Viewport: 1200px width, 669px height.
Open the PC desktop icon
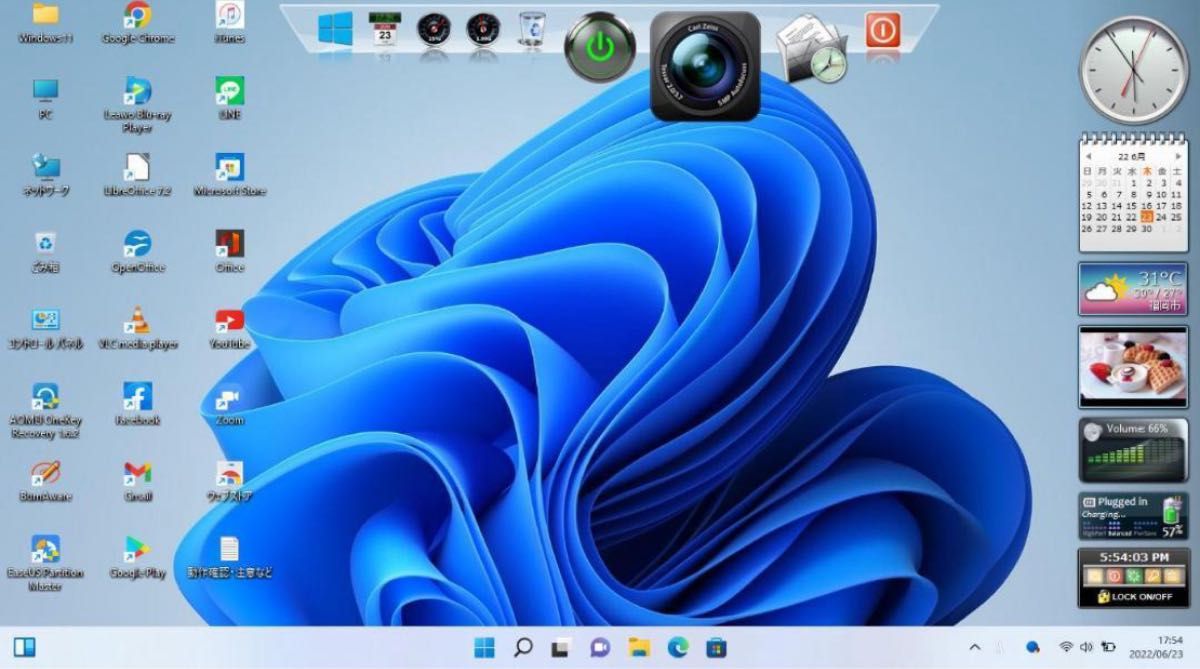45,100
